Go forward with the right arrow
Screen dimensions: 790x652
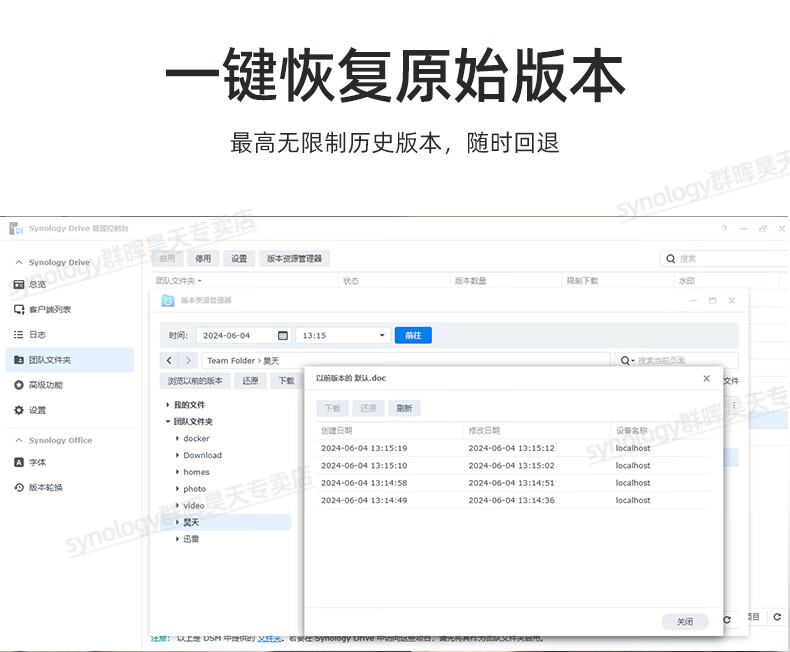(x=188, y=361)
